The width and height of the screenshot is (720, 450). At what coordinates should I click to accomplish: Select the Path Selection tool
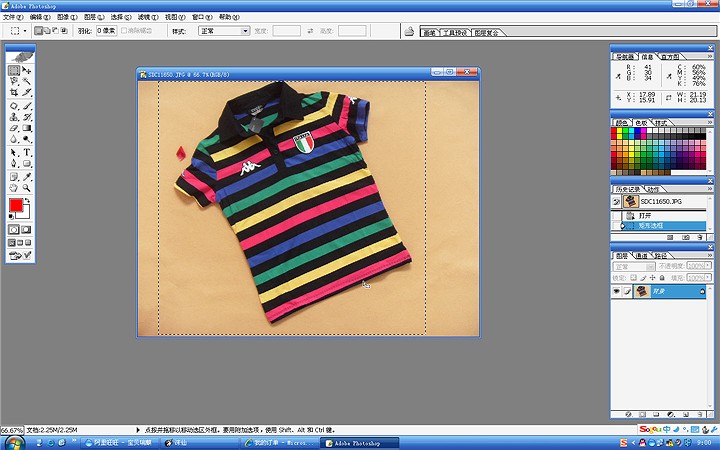[x=14, y=152]
